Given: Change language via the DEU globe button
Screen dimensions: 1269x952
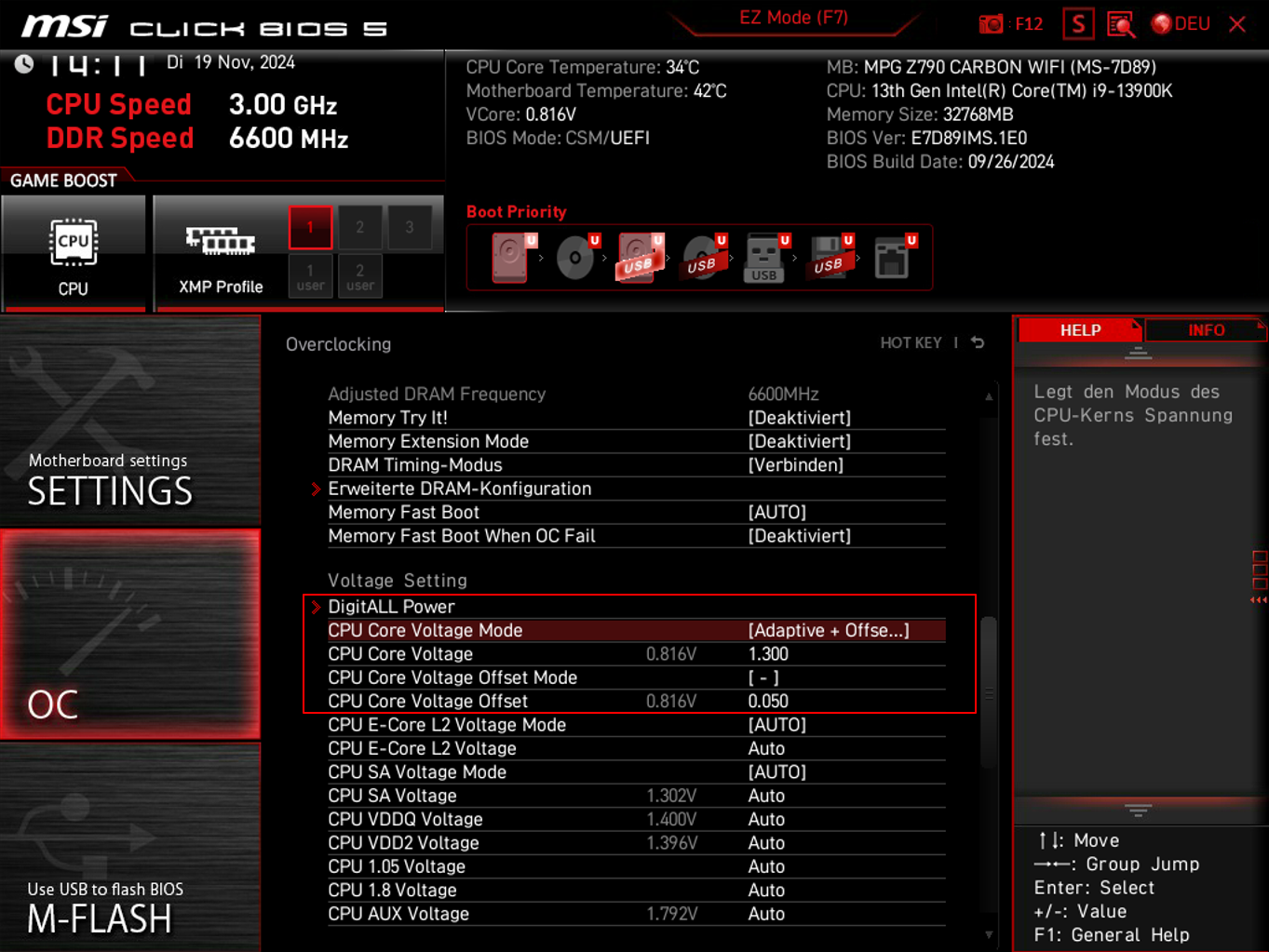Looking at the screenshot, I should pos(1181,24).
